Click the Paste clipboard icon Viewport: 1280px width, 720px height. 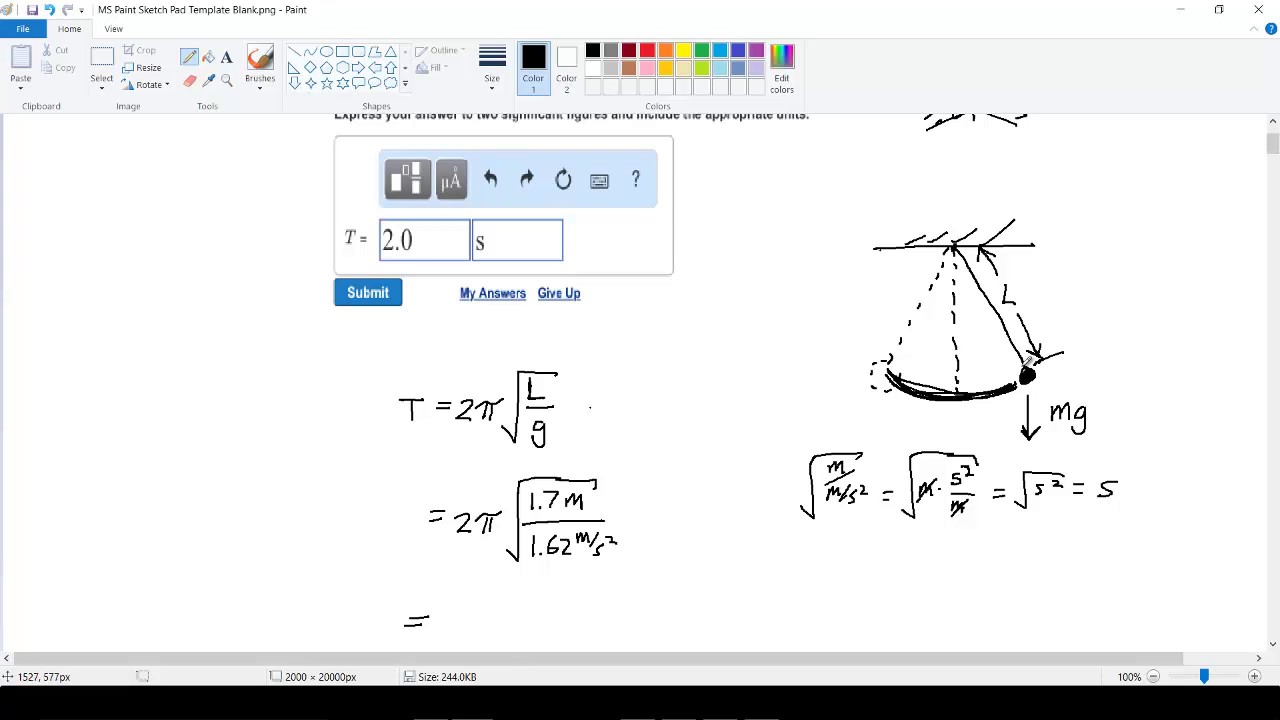(x=21, y=59)
